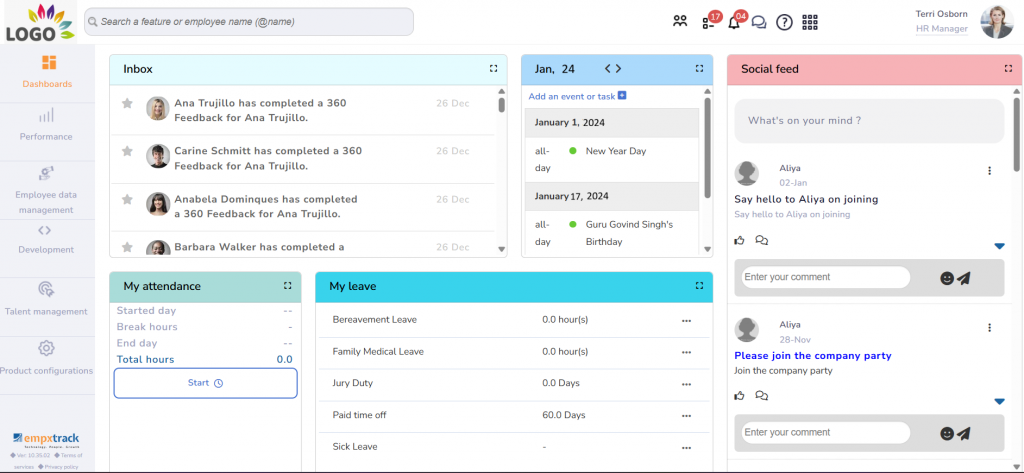Click the Start attendance button
Viewport: 1024px width, 473px height.
[206, 383]
